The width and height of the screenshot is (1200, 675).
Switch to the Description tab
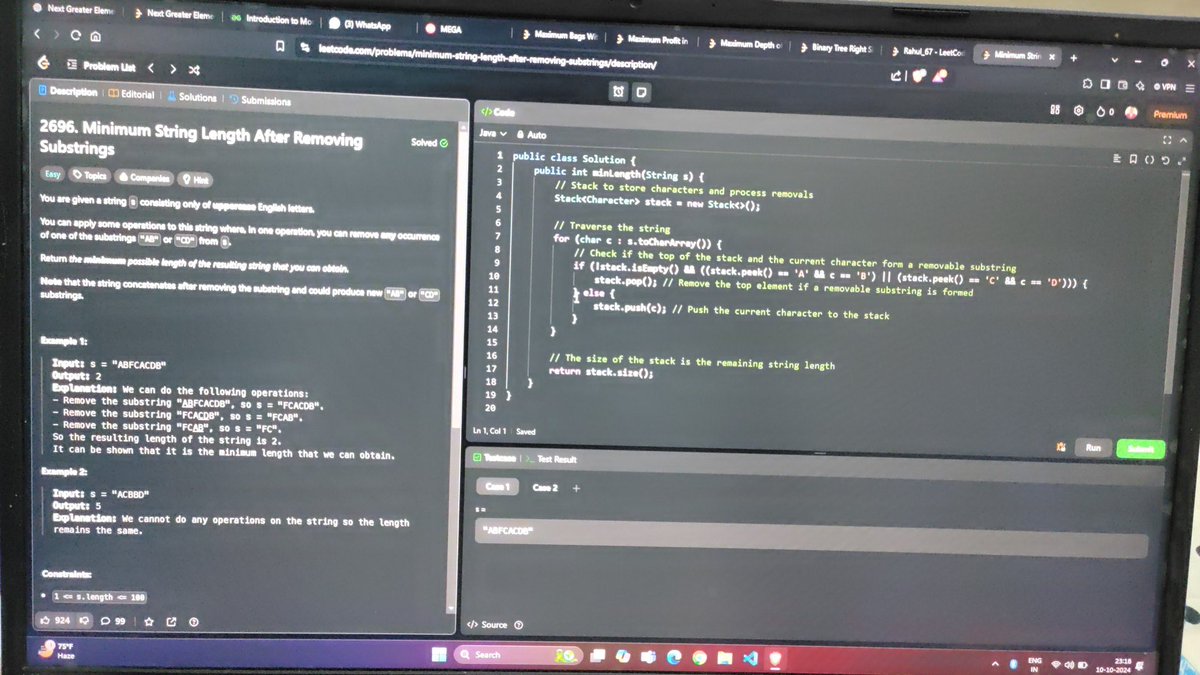pyautogui.click(x=67, y=92)
